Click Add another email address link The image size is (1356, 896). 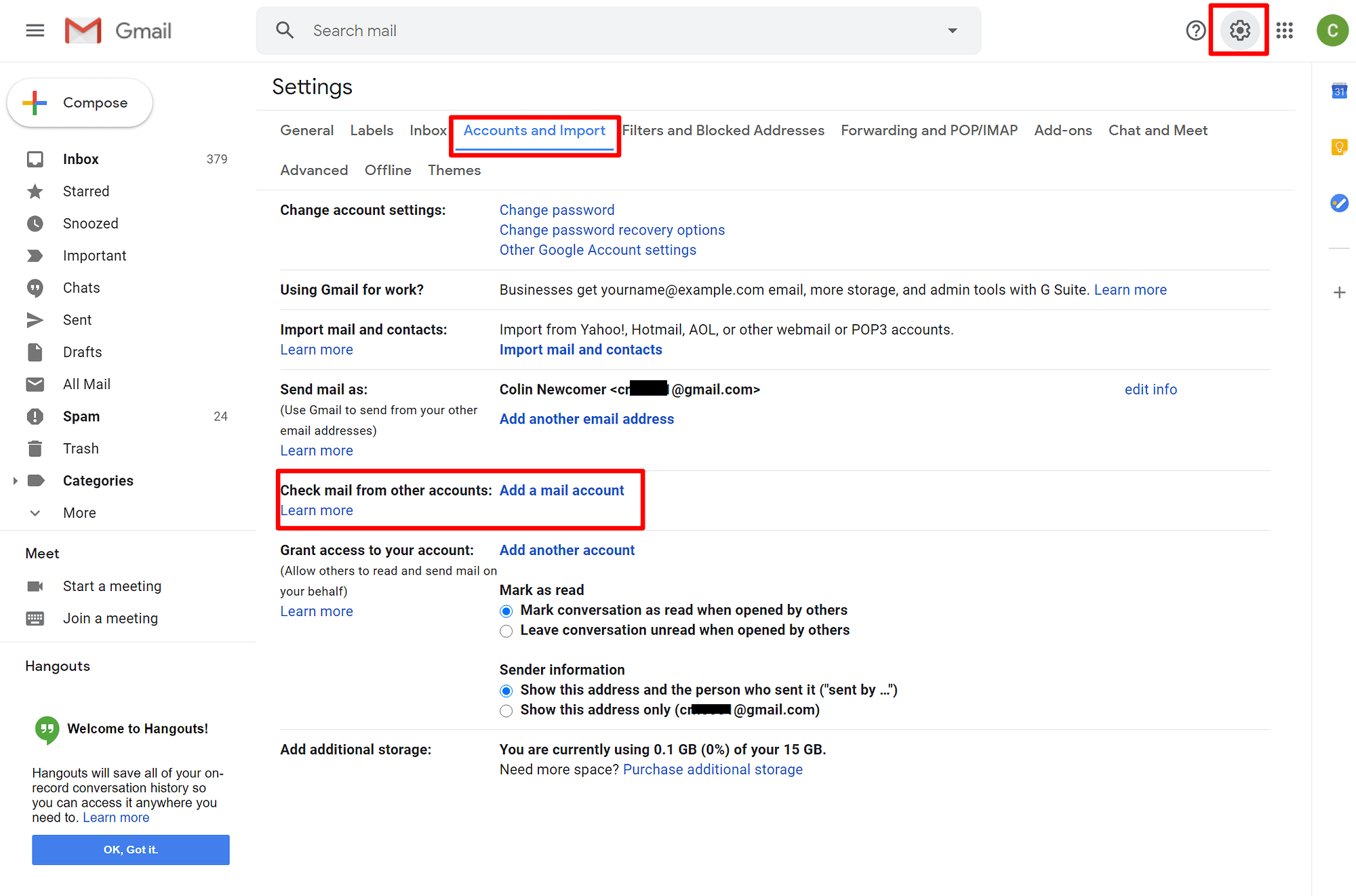pyautogui.click(x=586, y=418)
